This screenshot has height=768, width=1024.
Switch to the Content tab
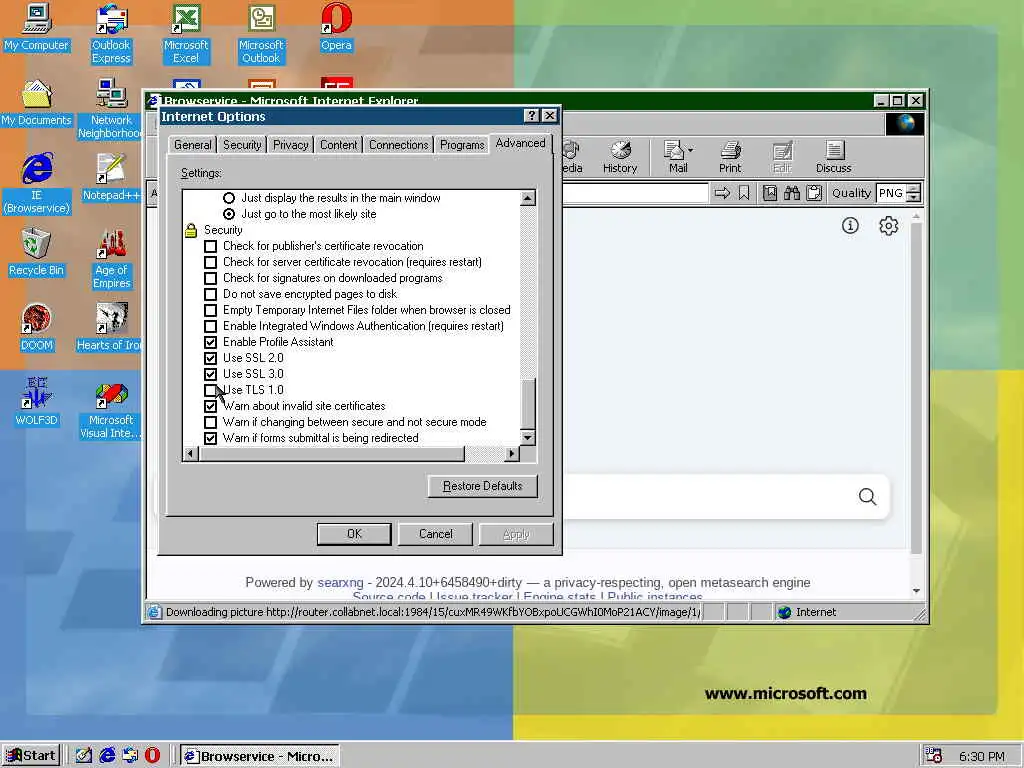click(338, 145)
